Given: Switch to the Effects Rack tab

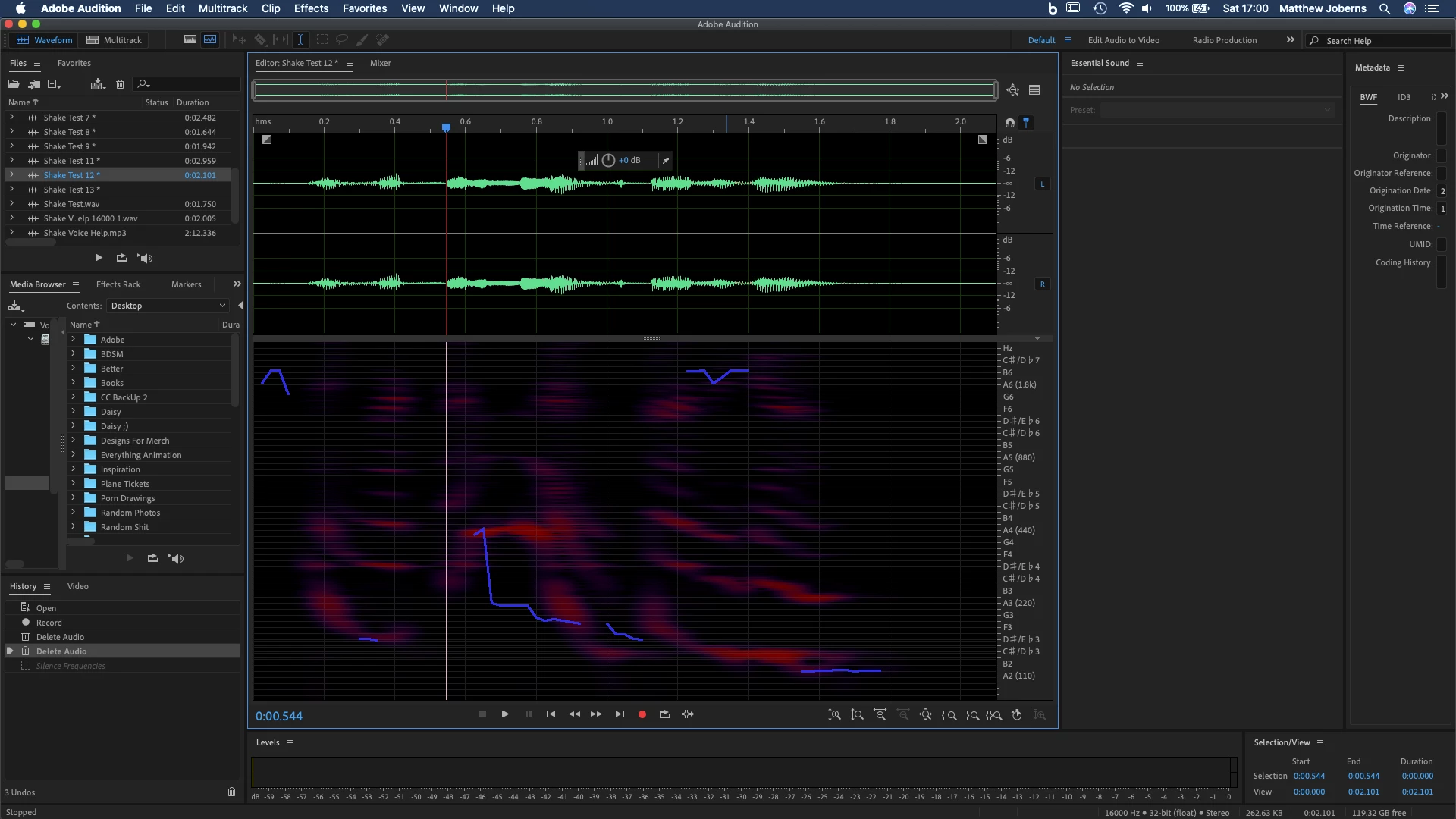Looking at the screenshot, I should [x=118, y=284].
